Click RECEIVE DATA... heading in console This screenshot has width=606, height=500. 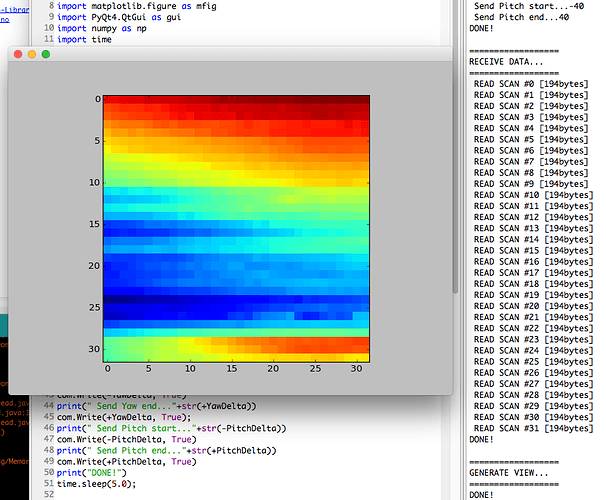coord(508,62)
